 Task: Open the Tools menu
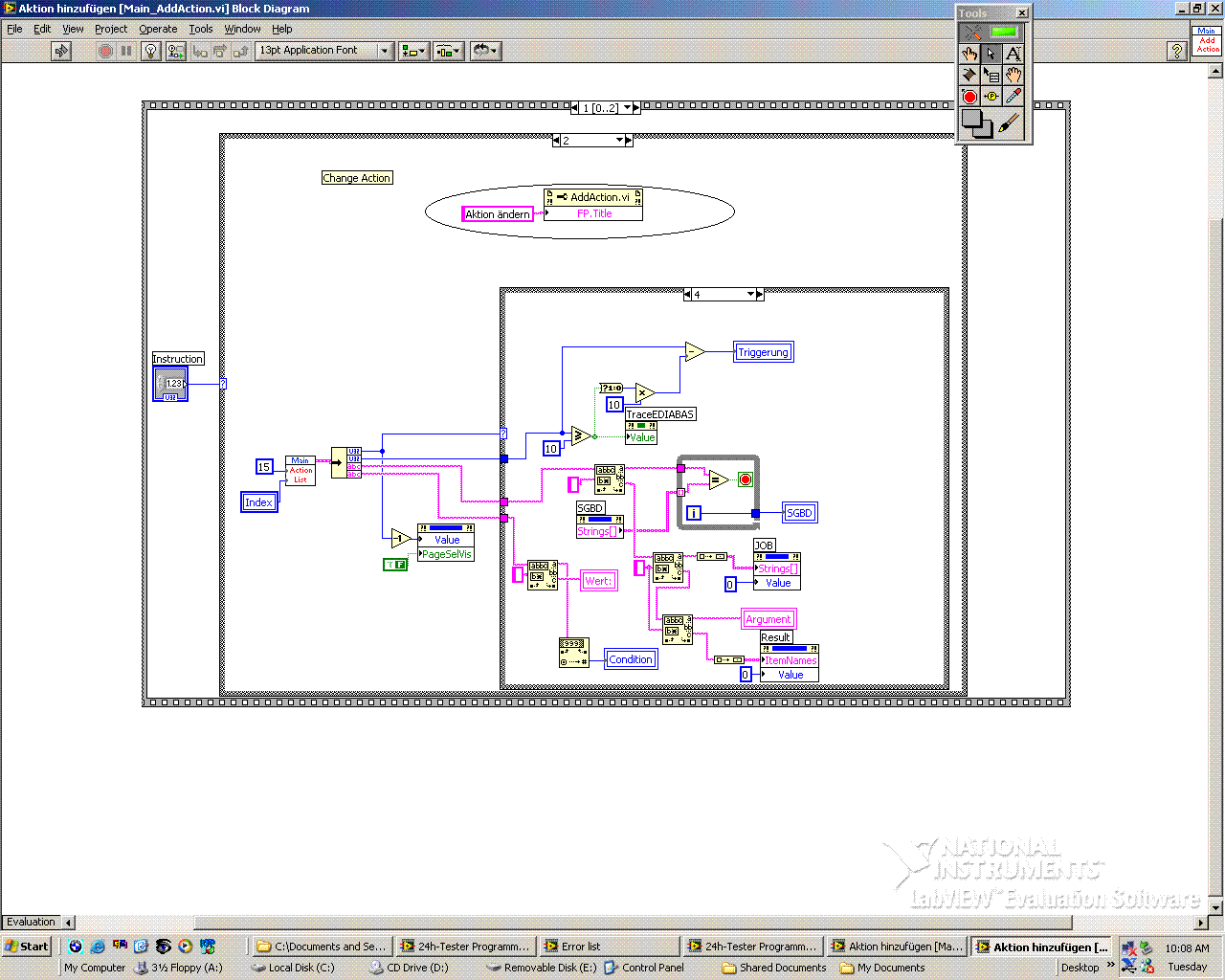click(201, 29)
